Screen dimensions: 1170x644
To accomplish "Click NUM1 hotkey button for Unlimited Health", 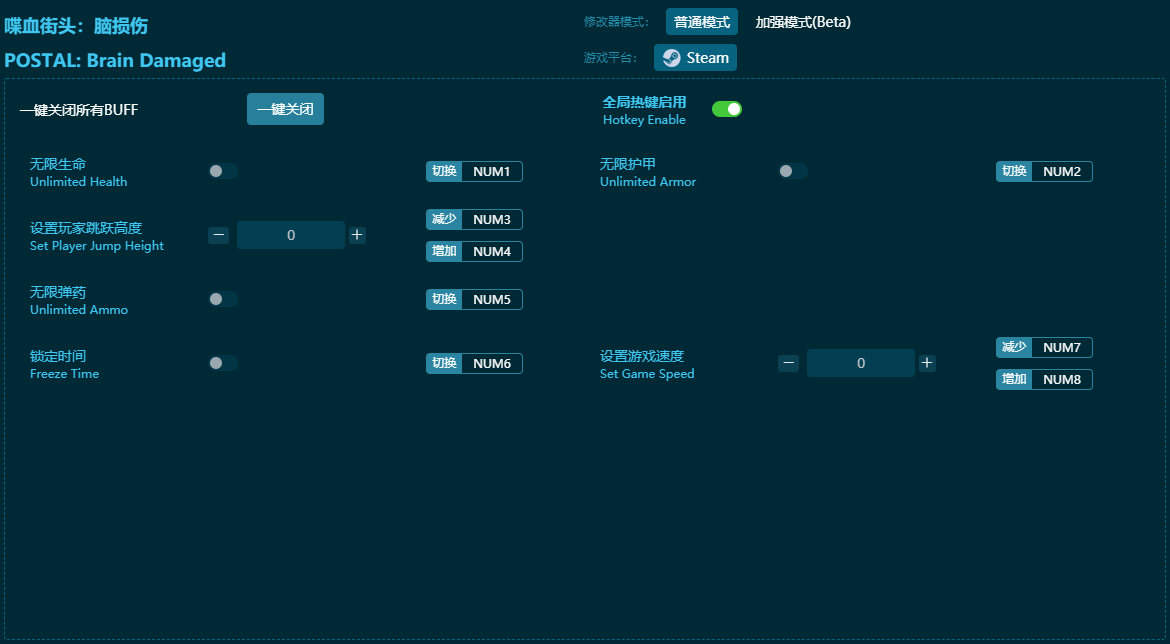I will [491, 171].
